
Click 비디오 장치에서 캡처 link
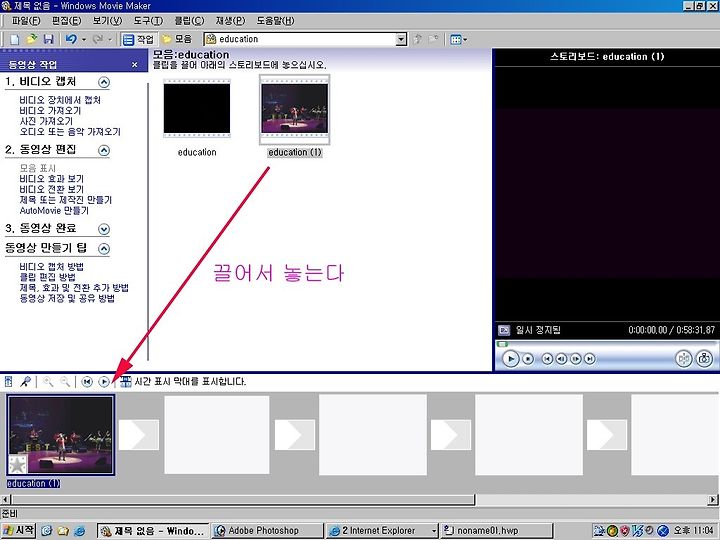60,100
